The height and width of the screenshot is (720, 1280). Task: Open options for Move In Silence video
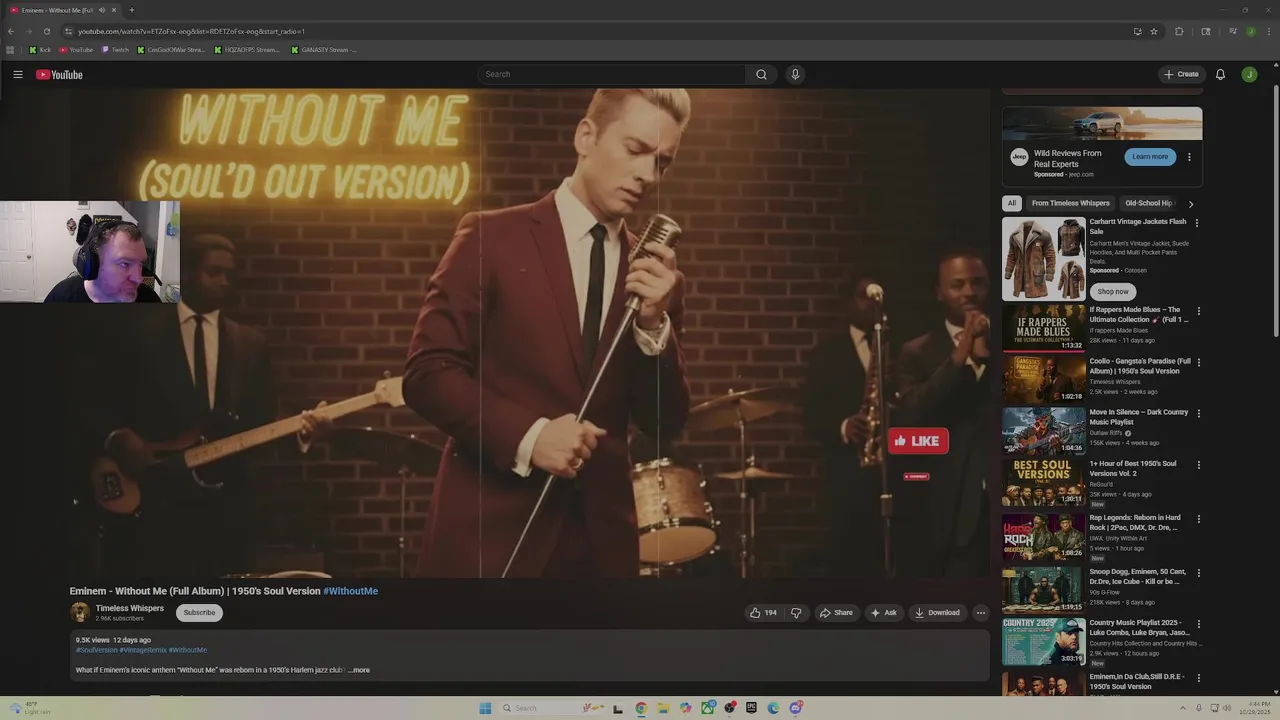(x=1198, y=413)
